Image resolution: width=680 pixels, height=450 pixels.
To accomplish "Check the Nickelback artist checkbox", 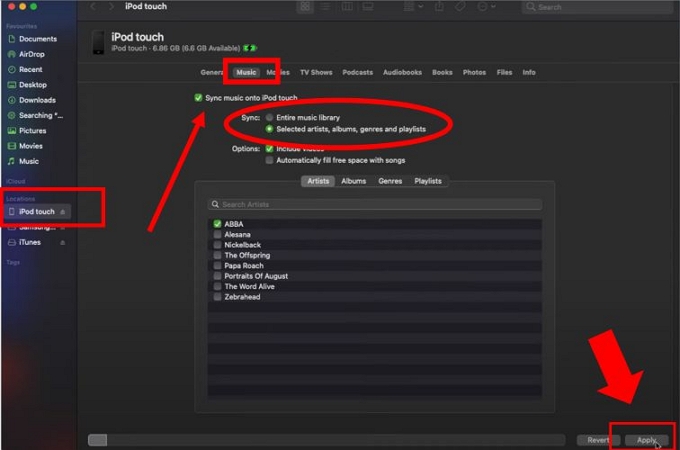I will [x=217, y=245].
